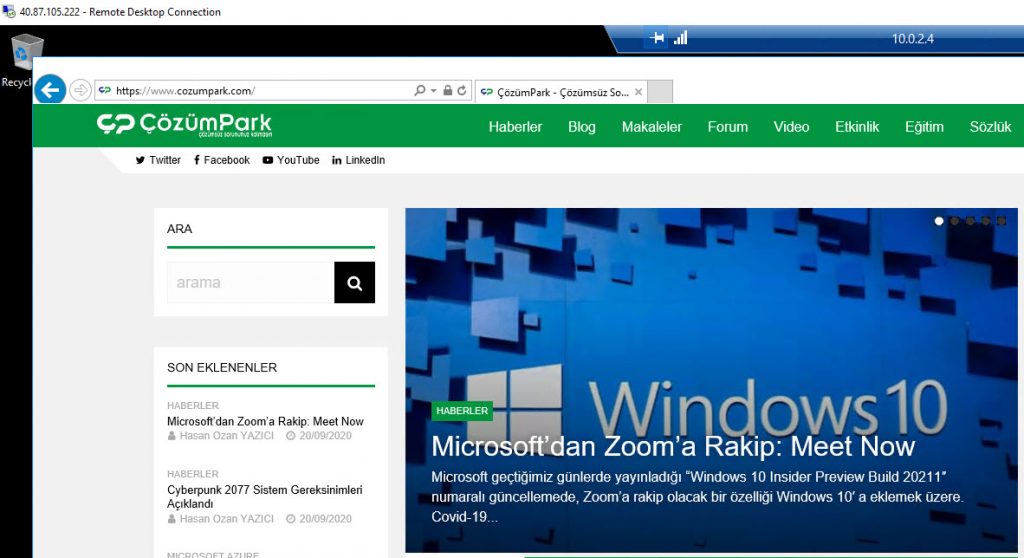Open the Eğitim menu item
This screenshot has width=1024, height=558.
924,127
